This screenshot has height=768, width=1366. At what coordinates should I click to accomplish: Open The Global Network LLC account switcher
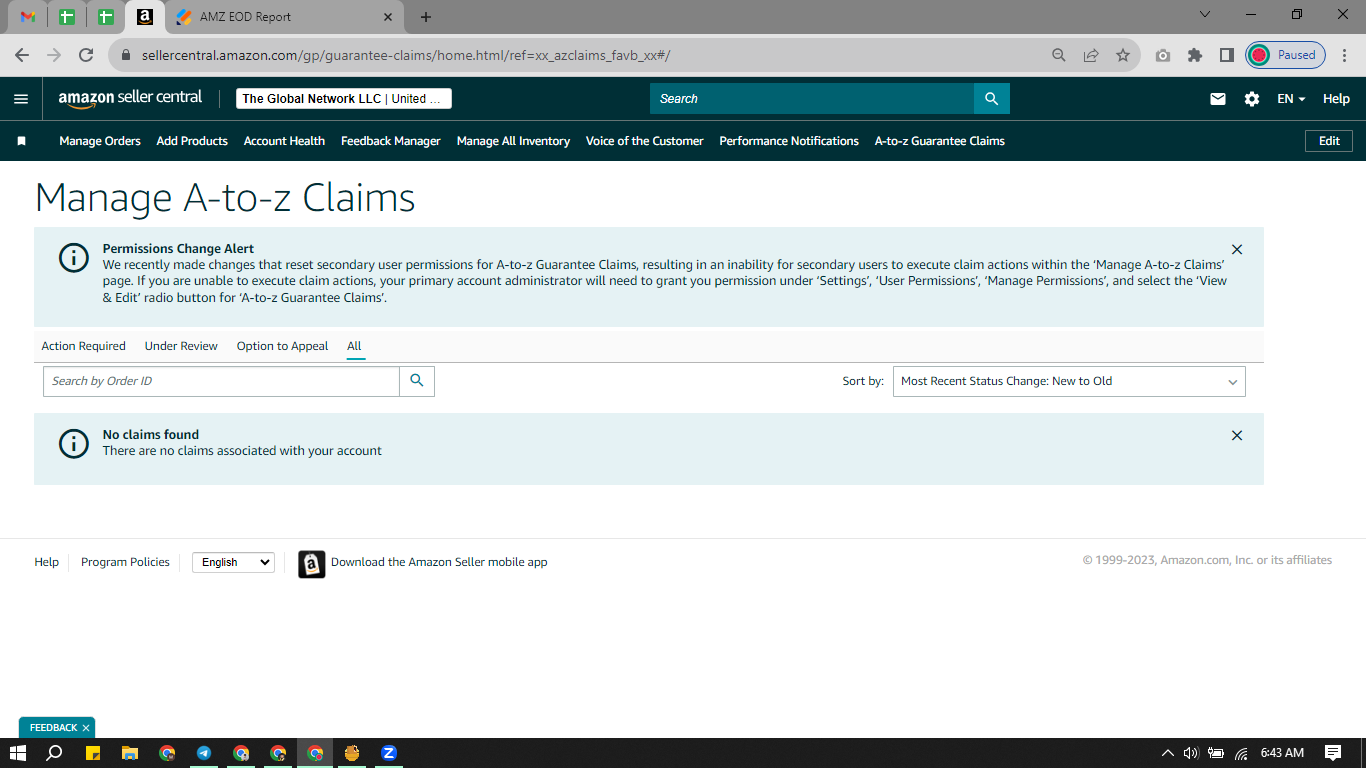point(344,99)
